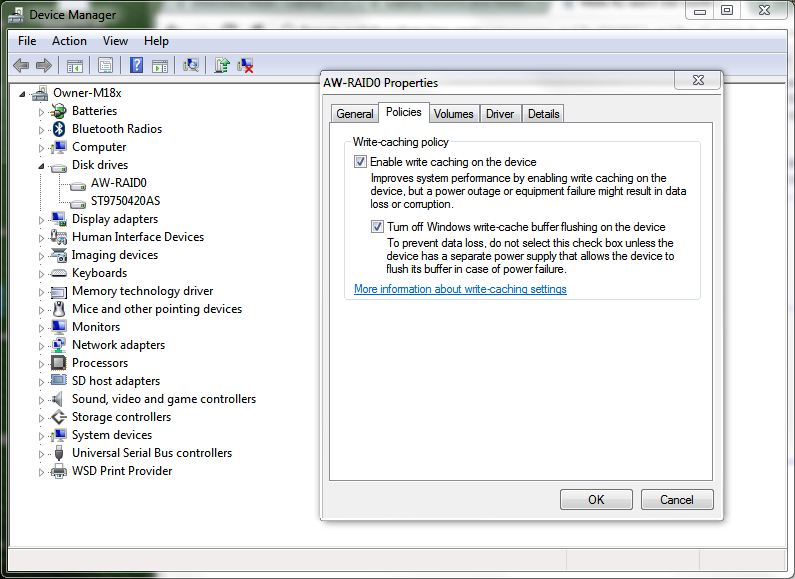
Task: Close the AW-RAID0 Properties dialog
Action: [698, 80]
